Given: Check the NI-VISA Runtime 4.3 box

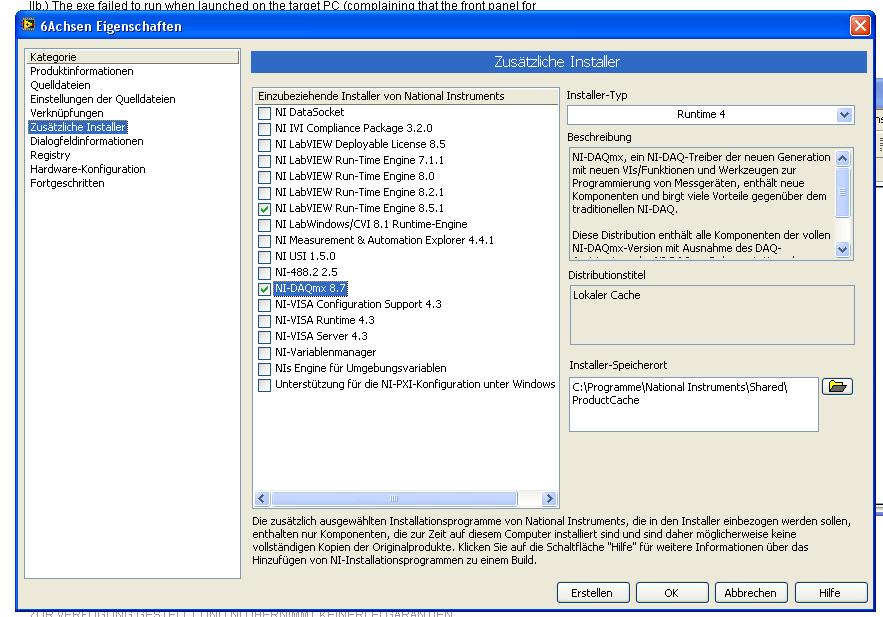Looking at the screenshot, I should 264,321.
